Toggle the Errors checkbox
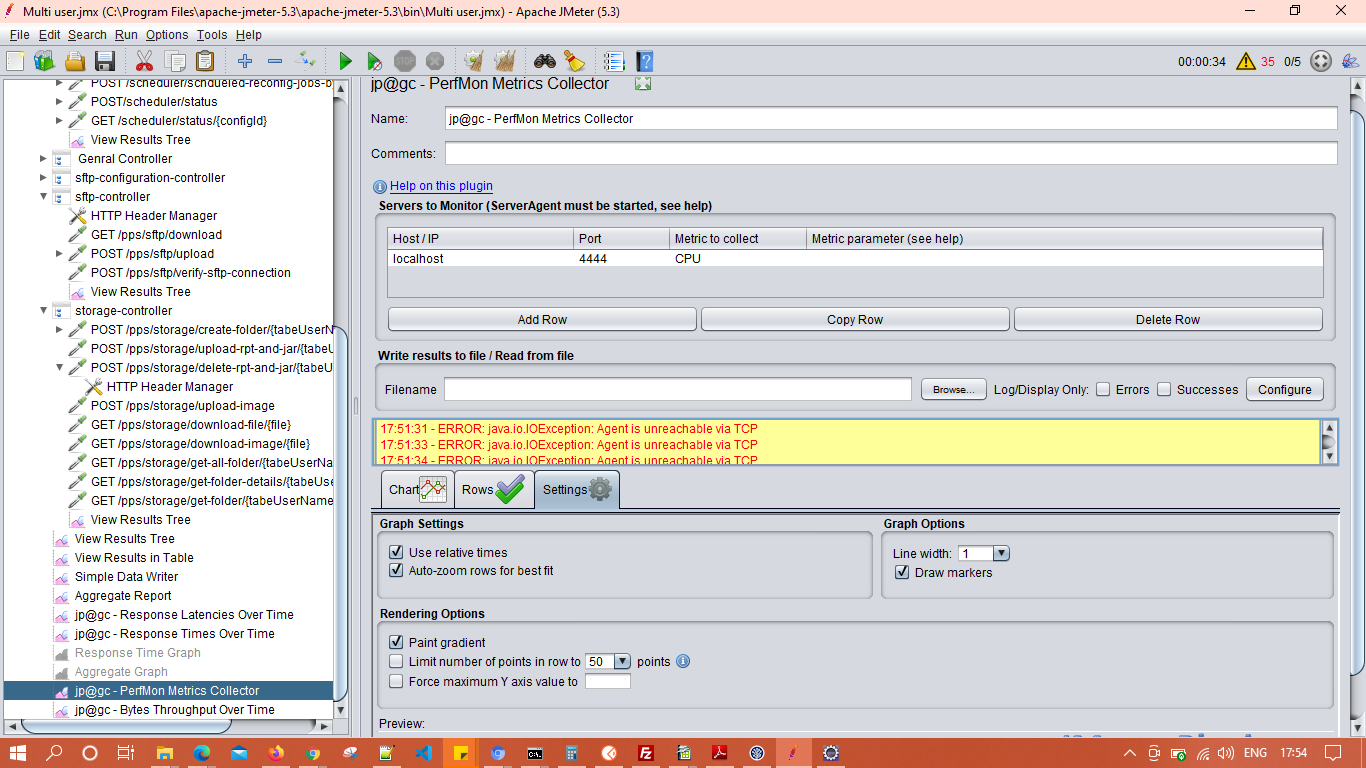This screenshot has height=768, width=1366. pos(1103,390)
